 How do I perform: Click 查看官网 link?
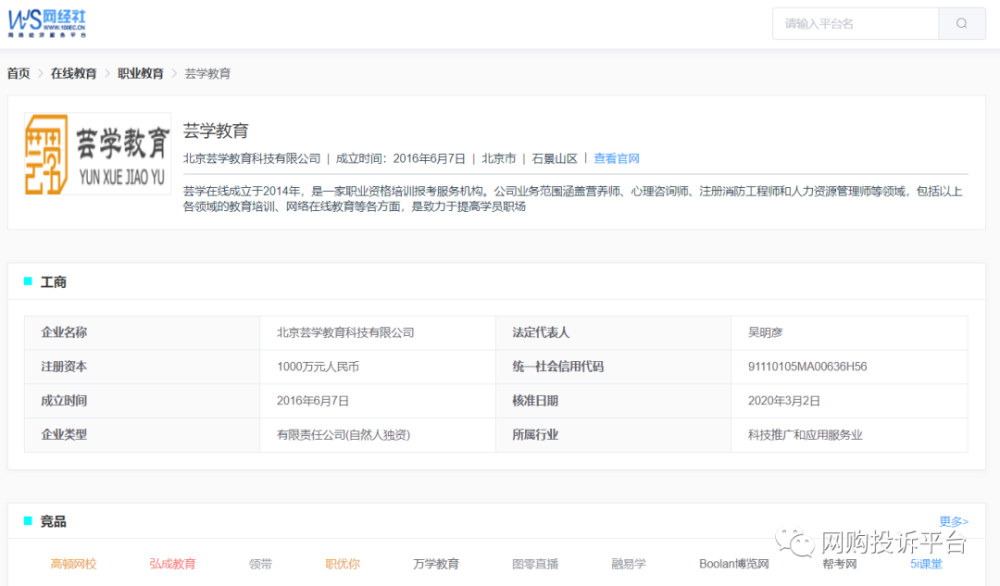[616, 158]
